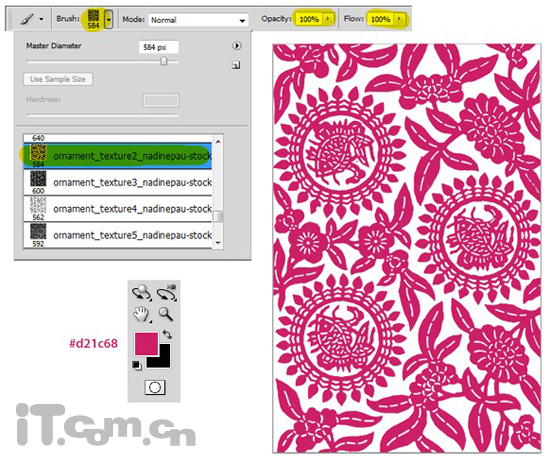Open the Brush preset picker dropdown arrow
This screenshot has height=463, width=550.
pyautogui.click(x=109, y=19)
